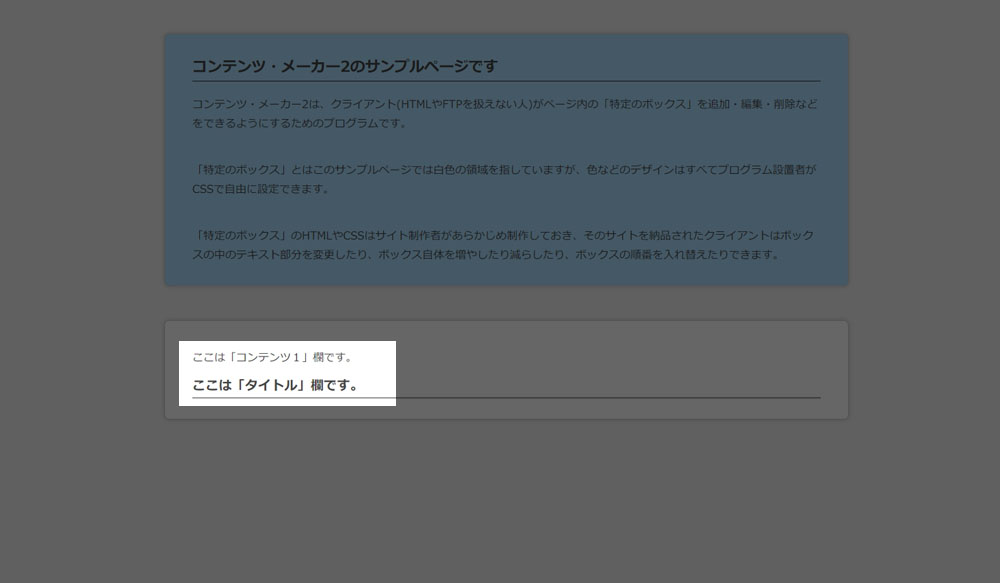Click the paragraph starting 'コンテンツ・メーカー2は、クライアント'
Image resolution: width=1000 pixels, height=583 pixels.
click(x=505, y=113)
